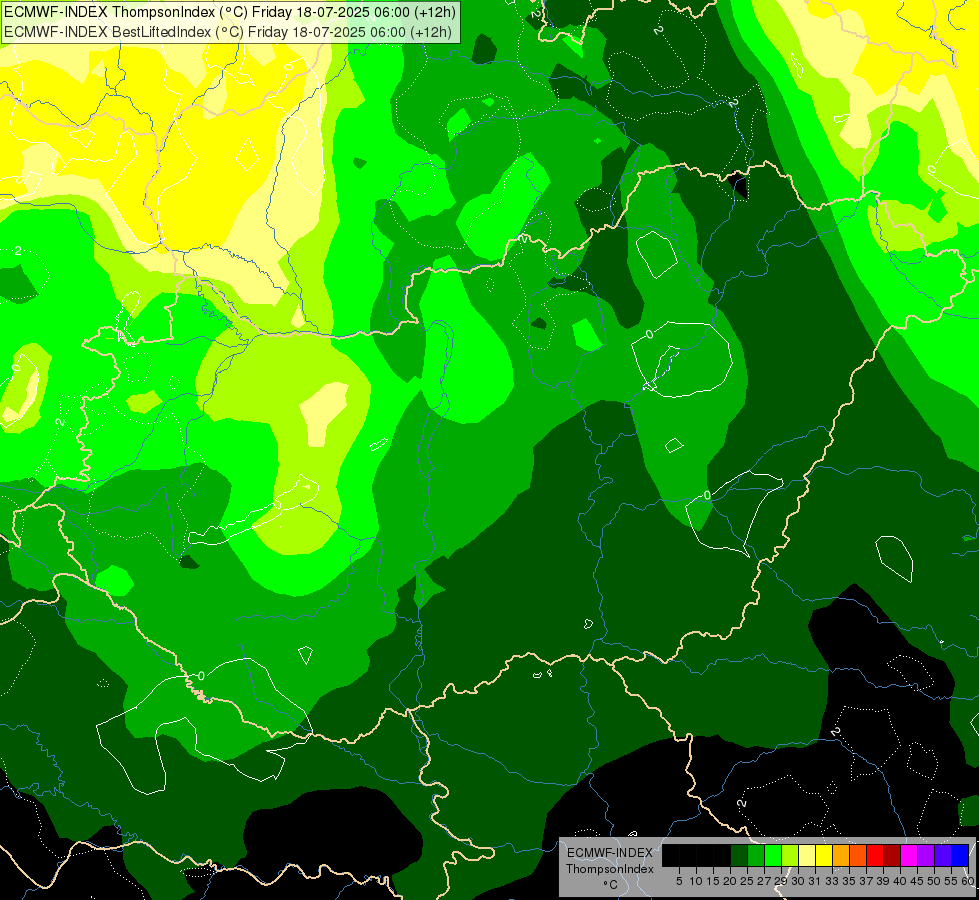
Task: Click the legend label 'ThompsonIndex'
Action: click(x=609, y=869)
